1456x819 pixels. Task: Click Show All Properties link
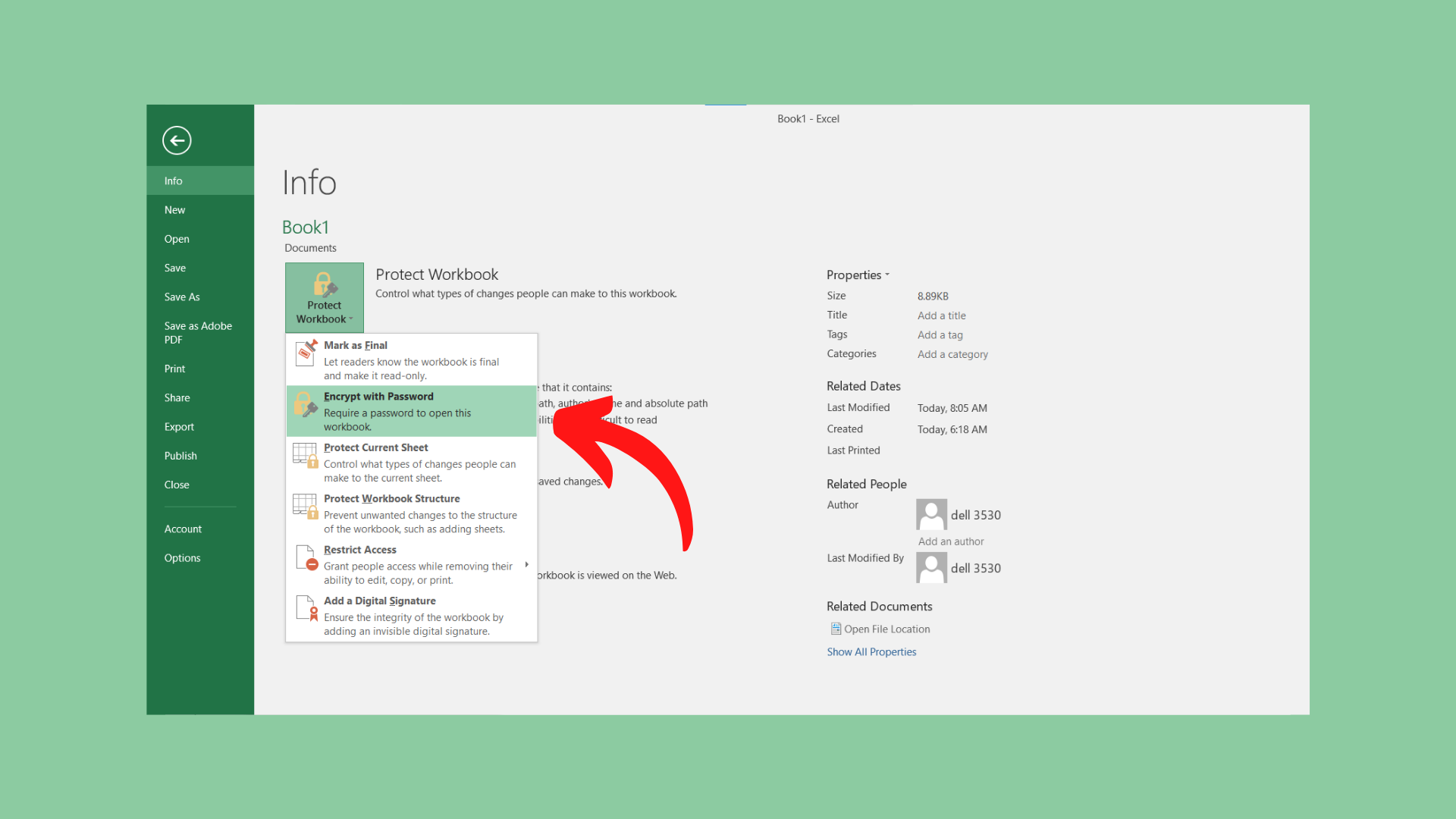[x=871, y=652]
